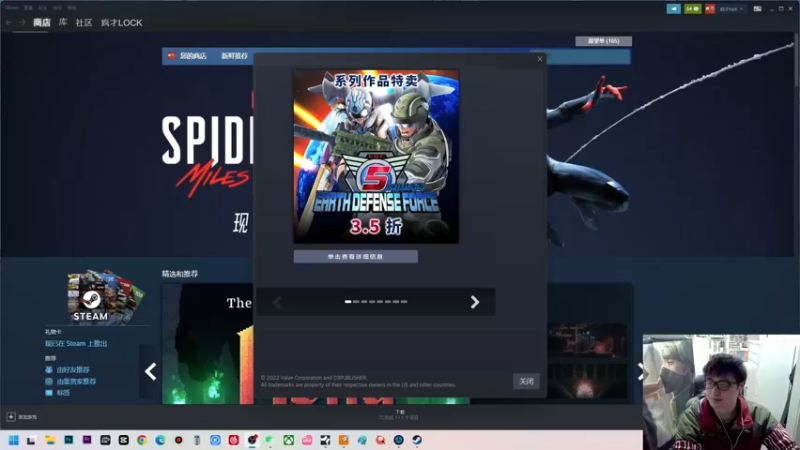
Task: Go back with the Steam navigation arrow
Action: pos(9,22)
